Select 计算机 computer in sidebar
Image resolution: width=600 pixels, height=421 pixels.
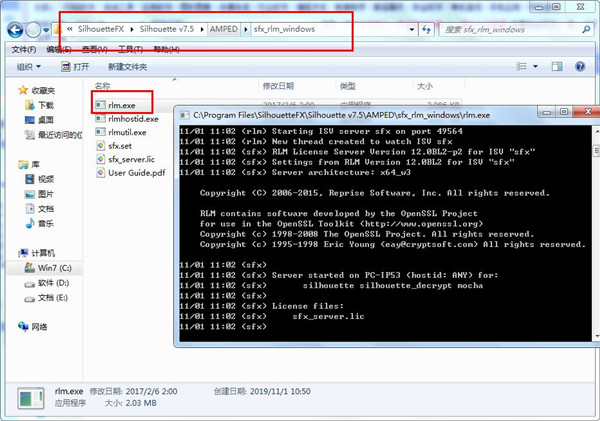point(36,253)
